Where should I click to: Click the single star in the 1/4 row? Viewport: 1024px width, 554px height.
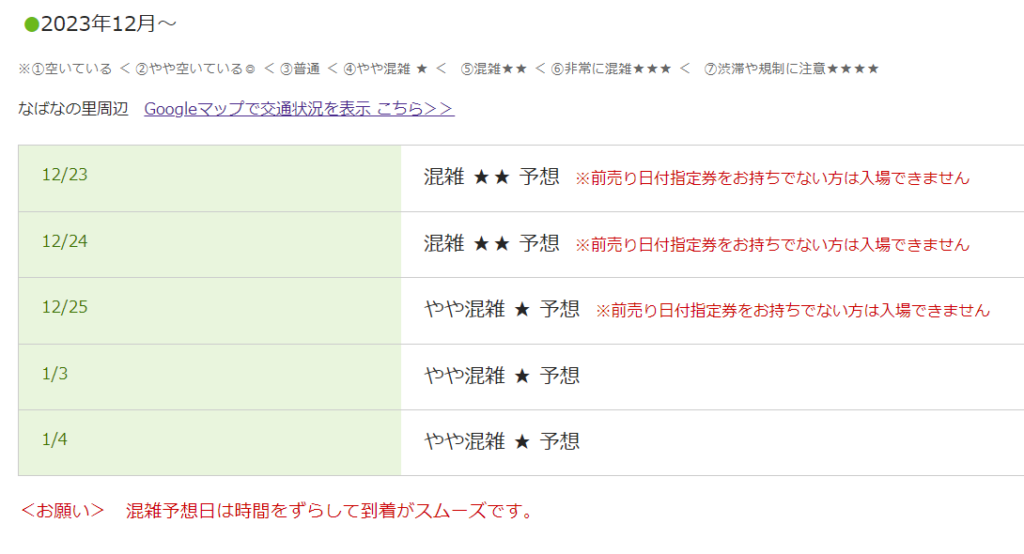coord(521,441)
